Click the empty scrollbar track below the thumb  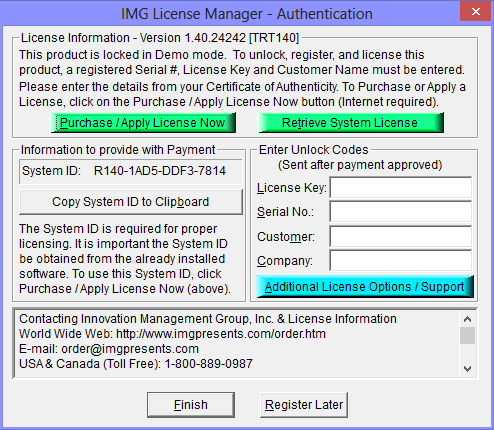coord(467,352)
